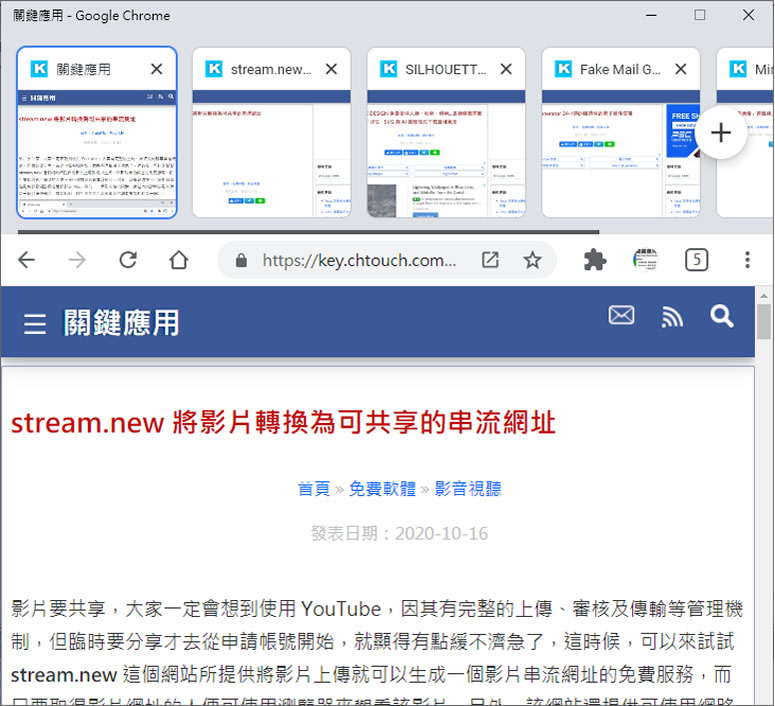Go to 首頁 breadcrumb link
775x706 pixels.
tap(314, 488)
